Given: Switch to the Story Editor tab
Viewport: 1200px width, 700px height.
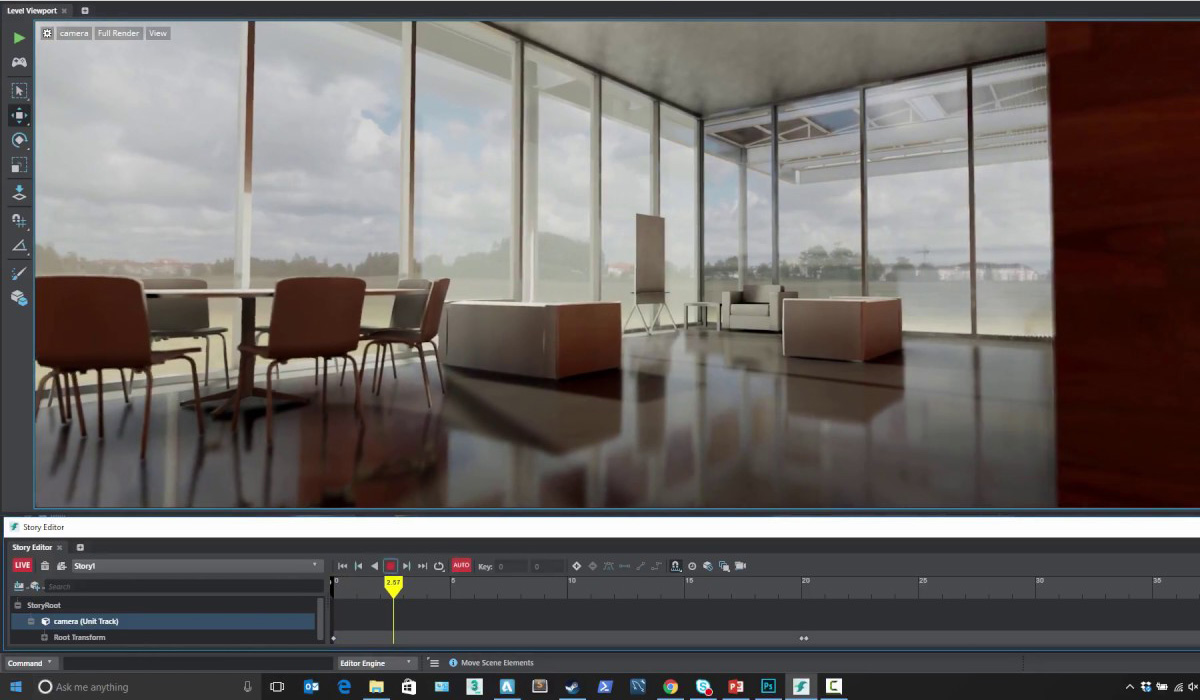Looking at the screenshot, I should click(33, 547).
